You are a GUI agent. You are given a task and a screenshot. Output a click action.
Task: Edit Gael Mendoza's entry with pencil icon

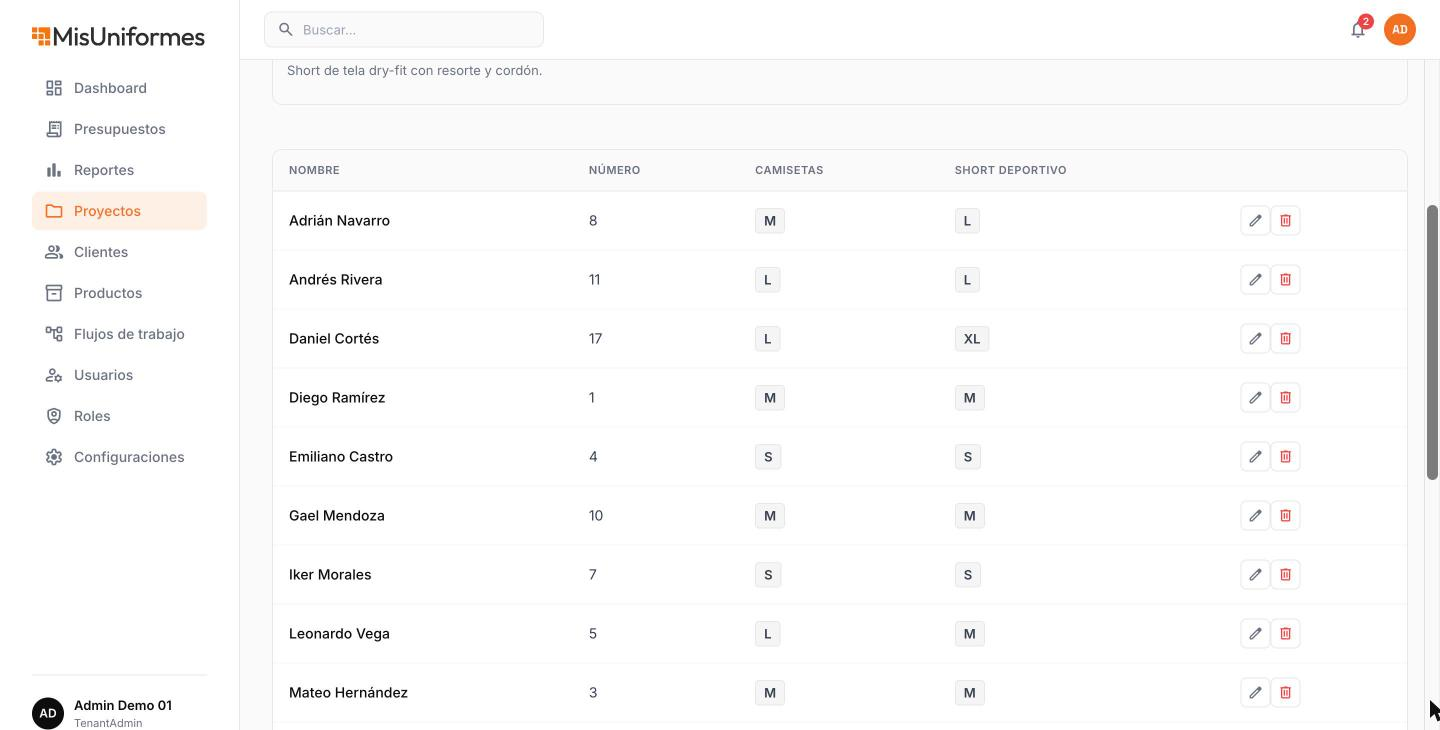1255,515
